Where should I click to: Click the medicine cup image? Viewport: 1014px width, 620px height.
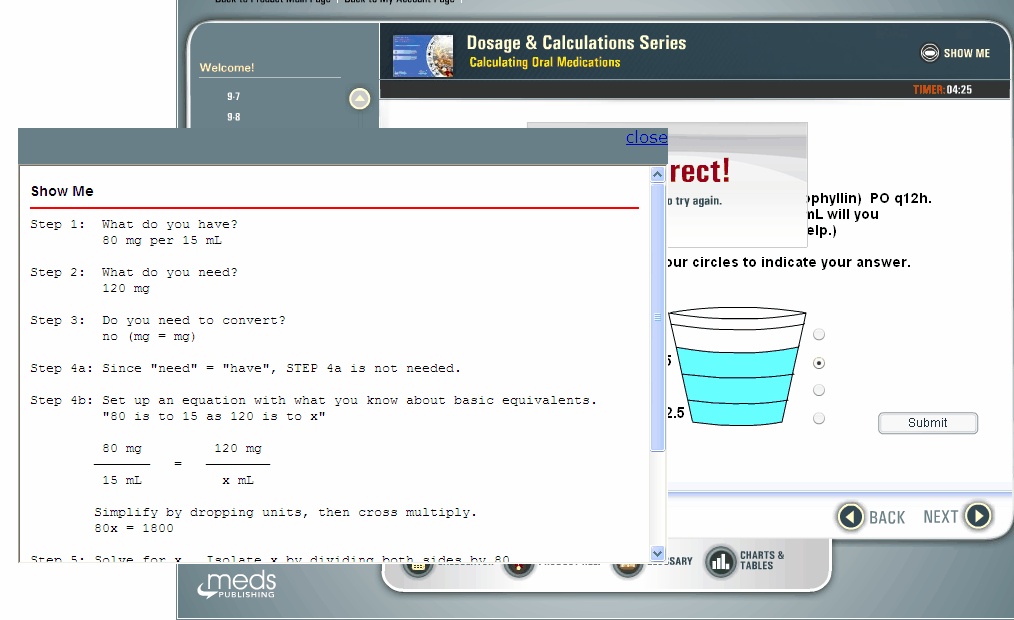(737, 367)
